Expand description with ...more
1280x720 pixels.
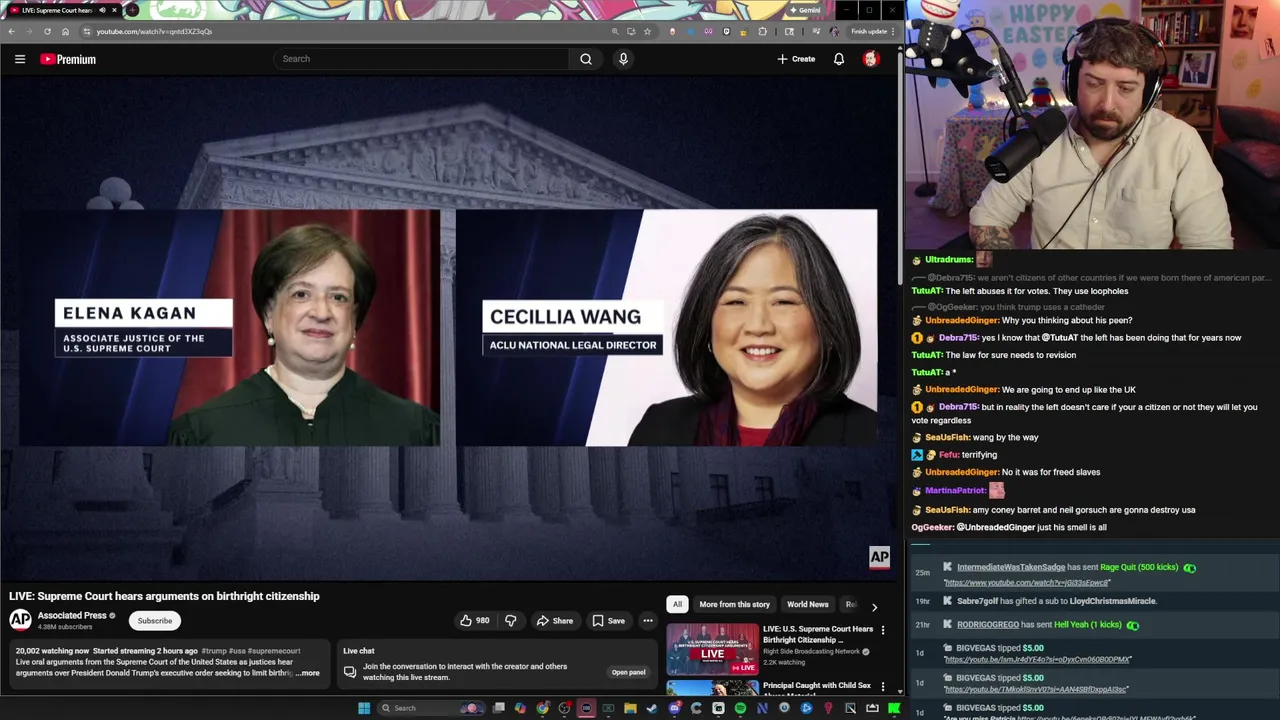click(309, 673)
